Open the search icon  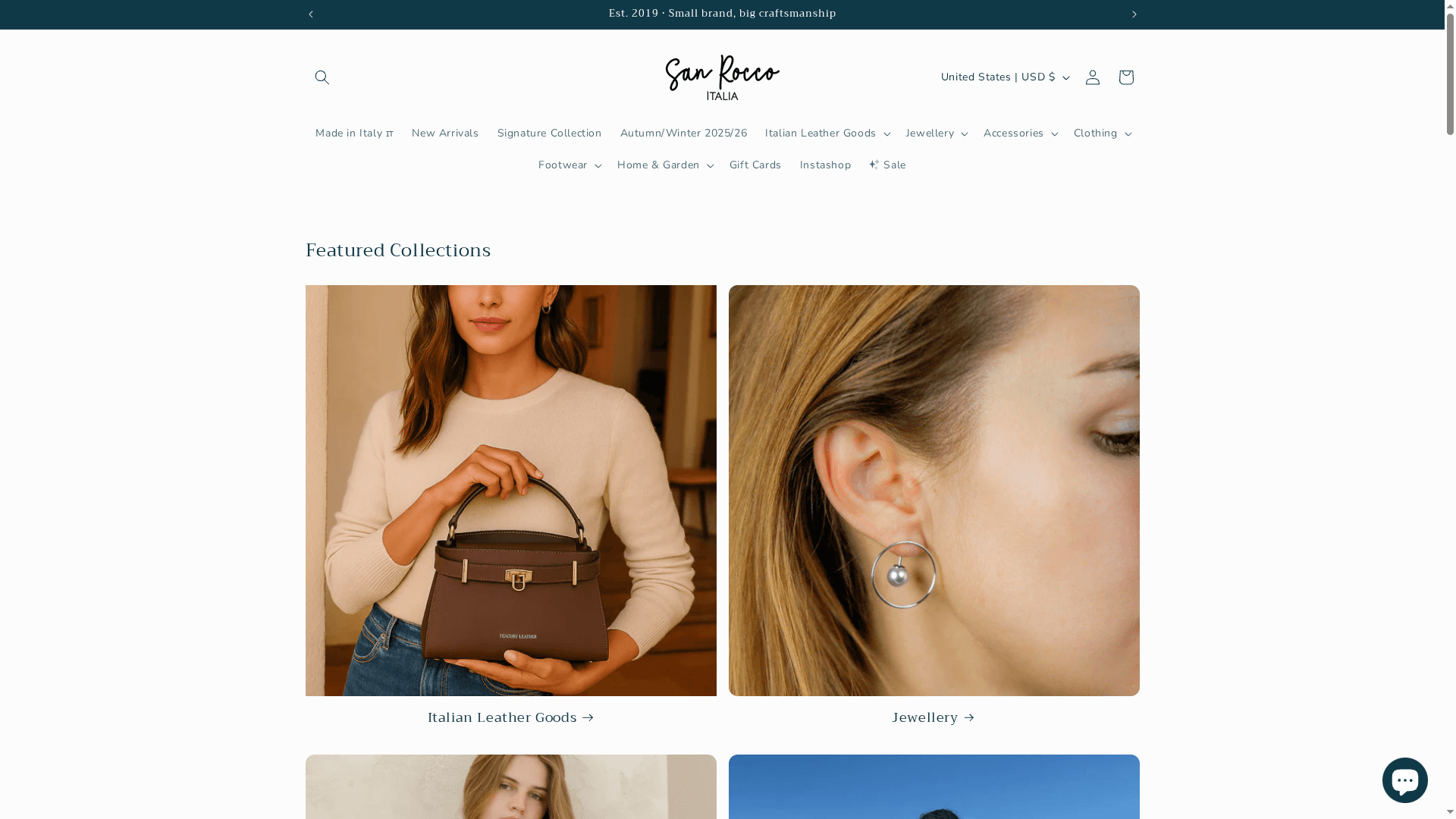pos(322,77)
